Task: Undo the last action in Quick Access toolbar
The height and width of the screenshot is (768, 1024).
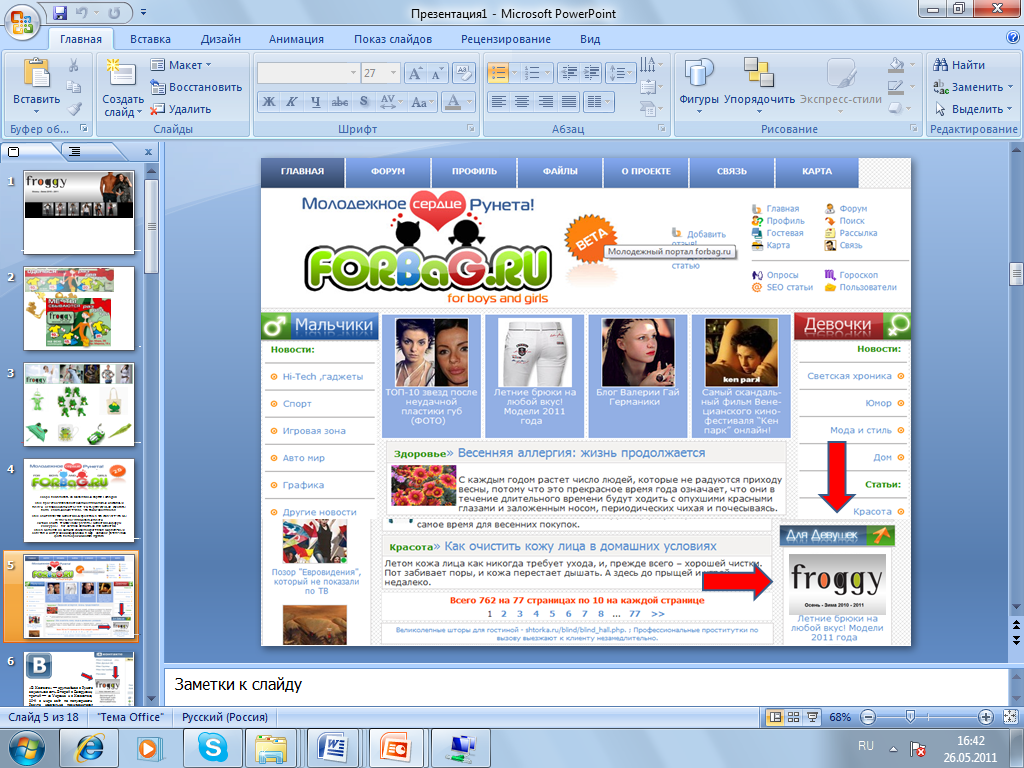Action: (82, 12)
